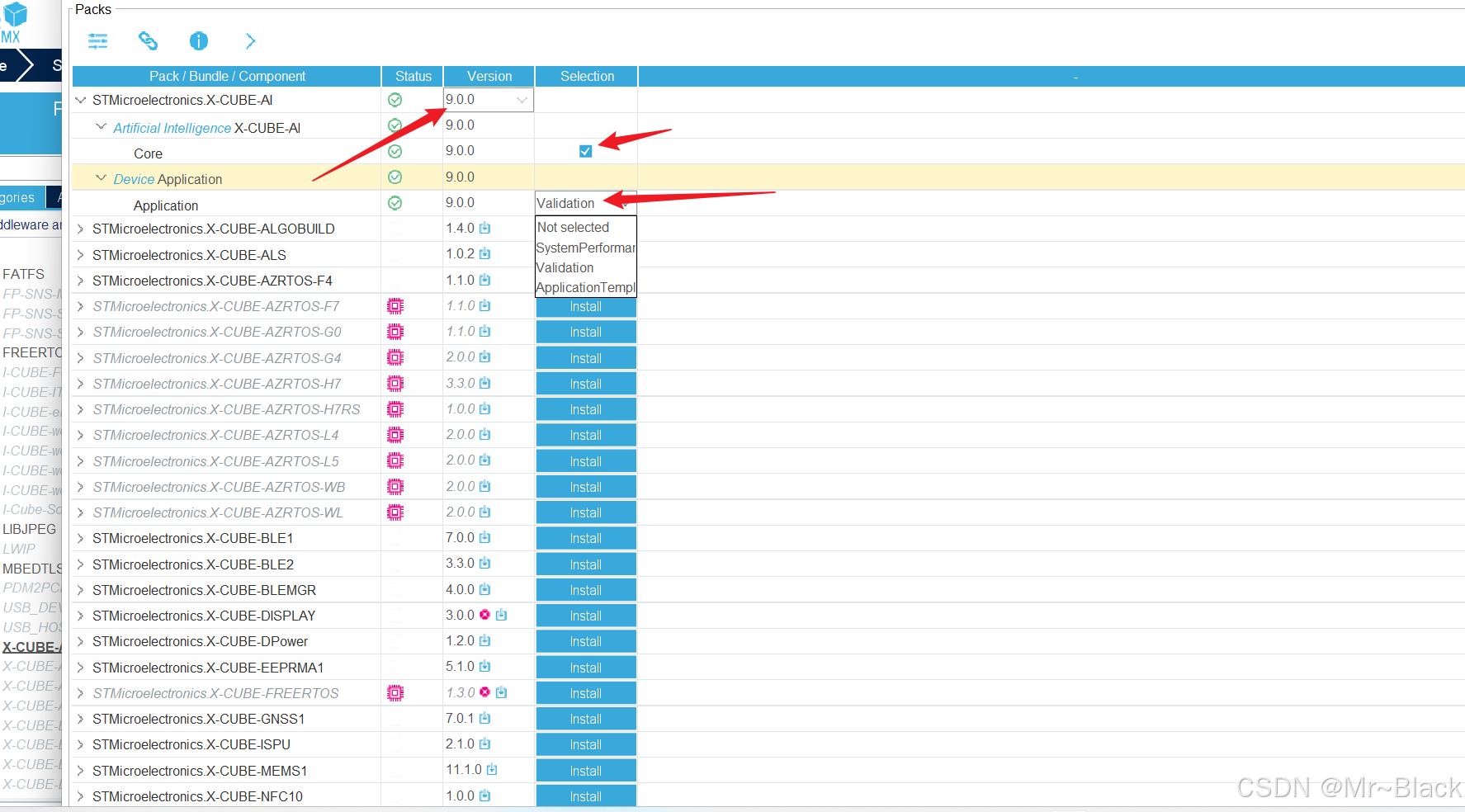Click the link/dependency icon in Packs toolbar
1465x812 pixels.
[149, 40]
